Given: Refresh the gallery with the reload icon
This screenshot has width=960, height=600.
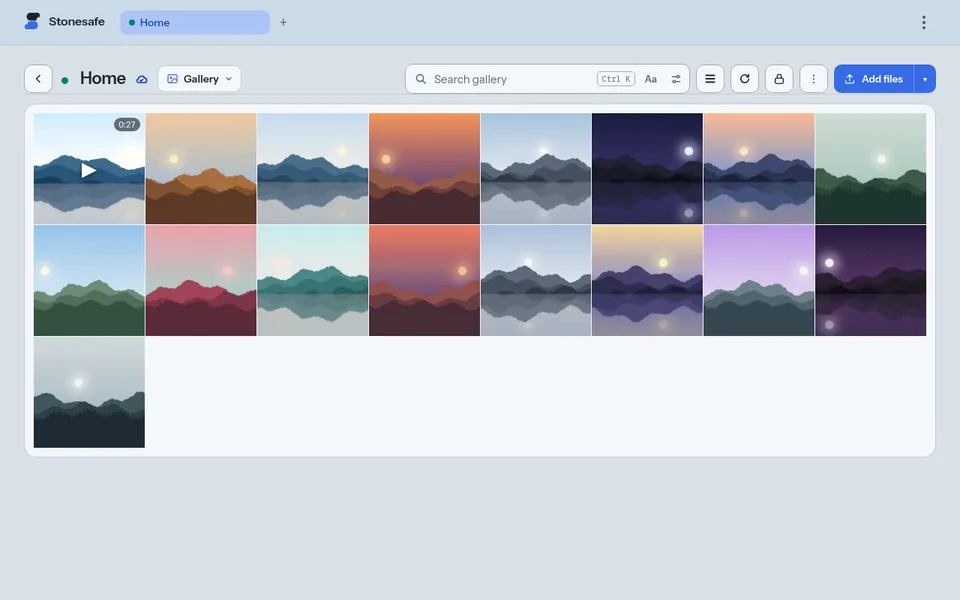Looking at the screenshot, I should pos(744,79).
